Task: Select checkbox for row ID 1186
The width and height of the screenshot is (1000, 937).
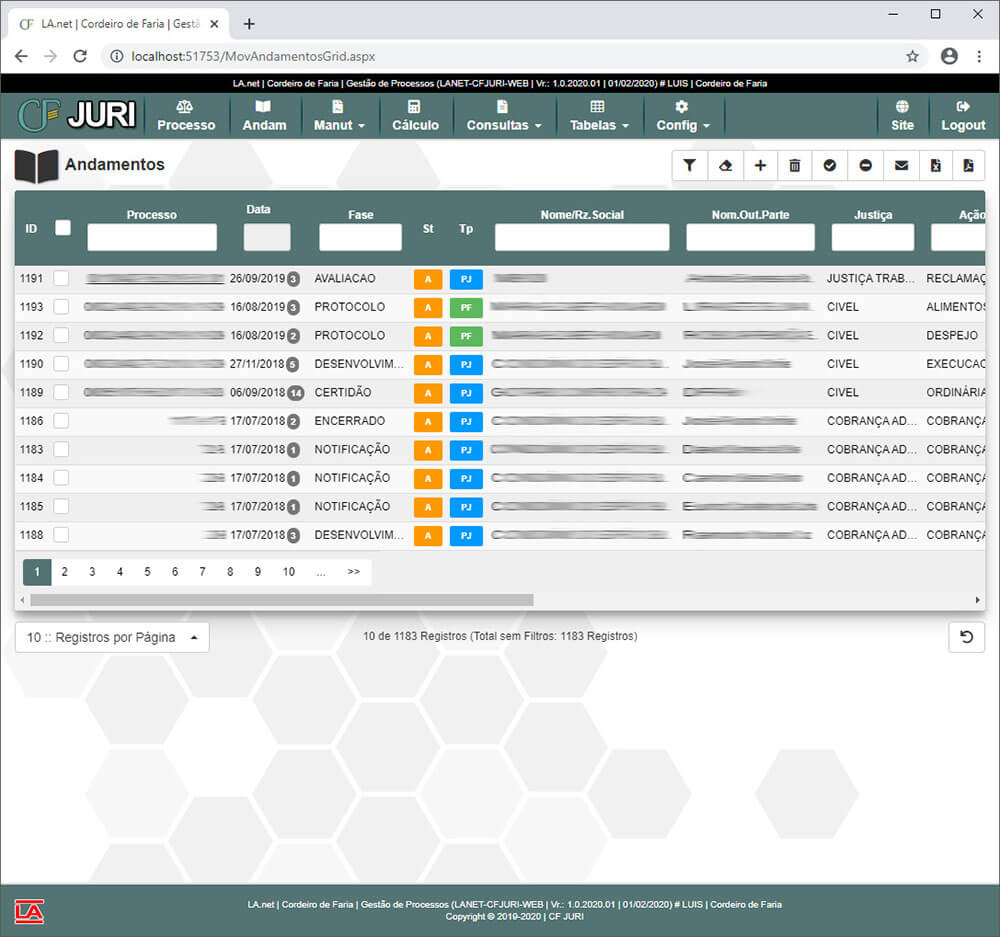Action: tap(61, 421)
